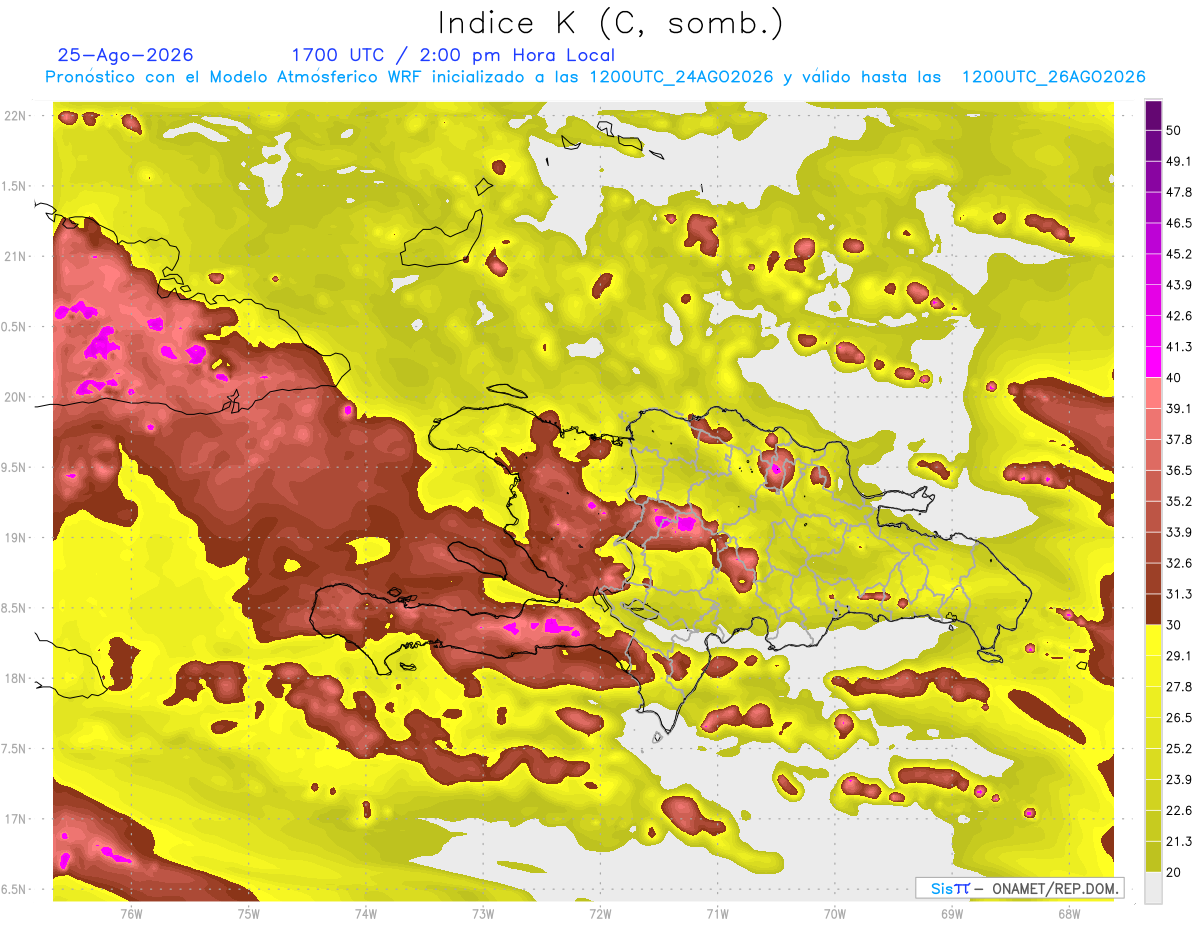Pick the salmon pink swatch between 39.1 and 40
Screen dimensions: 1200x927
click(1153, 393)
